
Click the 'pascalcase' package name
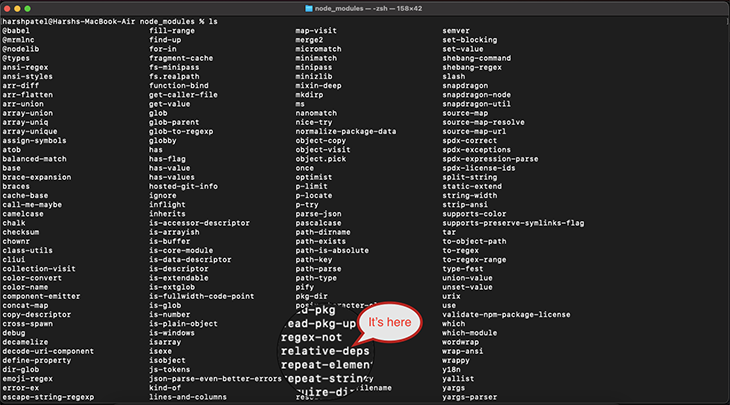click(318, 223)
